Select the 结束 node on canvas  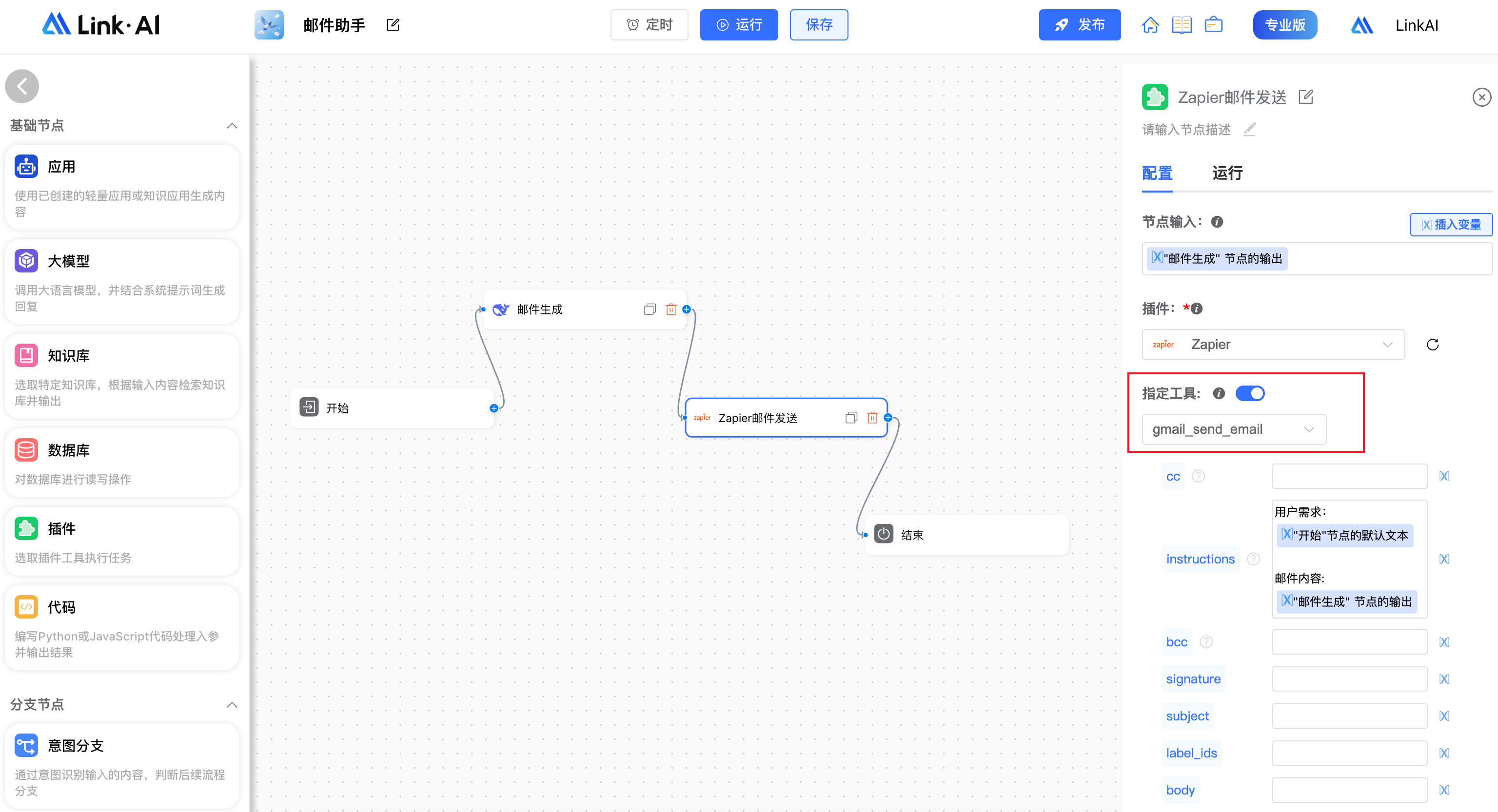(966, 534)
